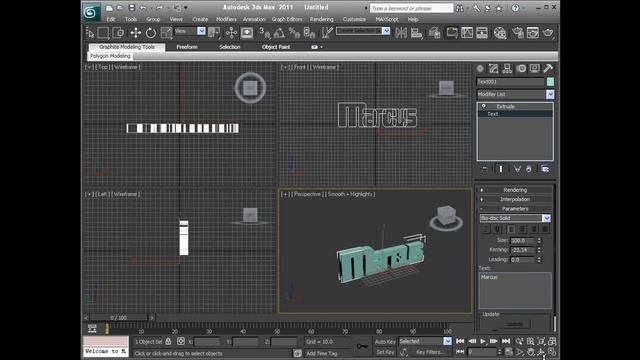The image size is (640, 360).
Task: Toggle Pin Stack below the modifier stack
Action: pyautogui.click(x=484, y=169)
